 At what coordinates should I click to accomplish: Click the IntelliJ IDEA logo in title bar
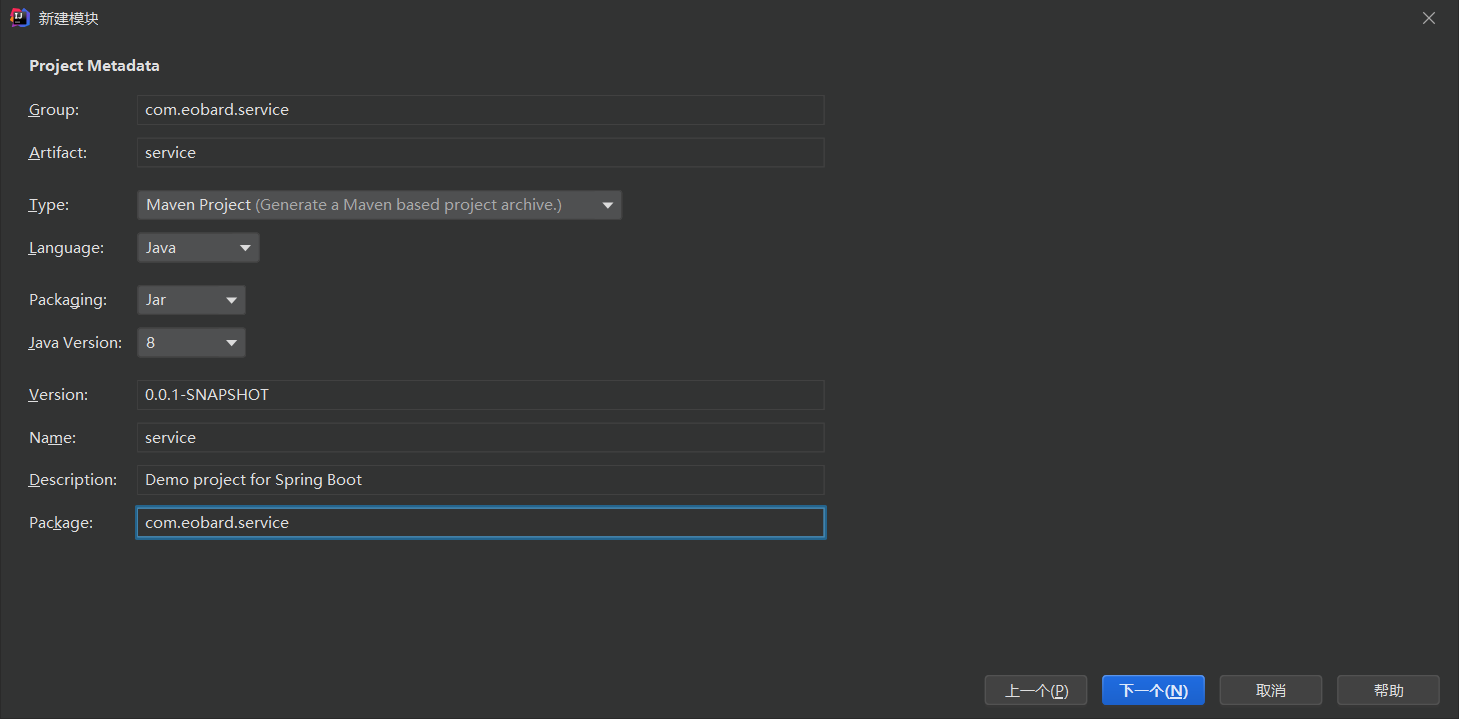(19, 18)
